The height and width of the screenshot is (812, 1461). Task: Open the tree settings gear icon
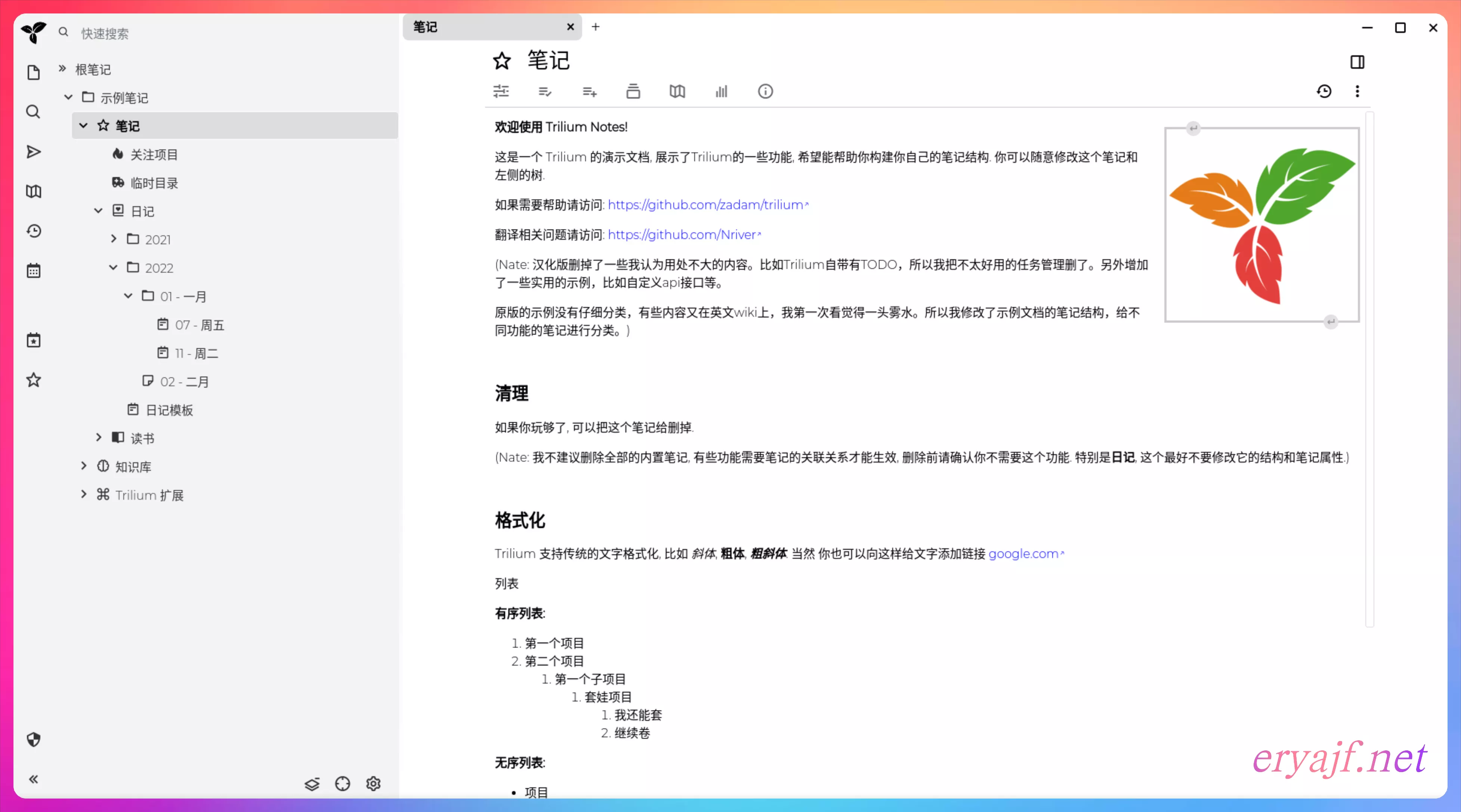coord(373,784)
